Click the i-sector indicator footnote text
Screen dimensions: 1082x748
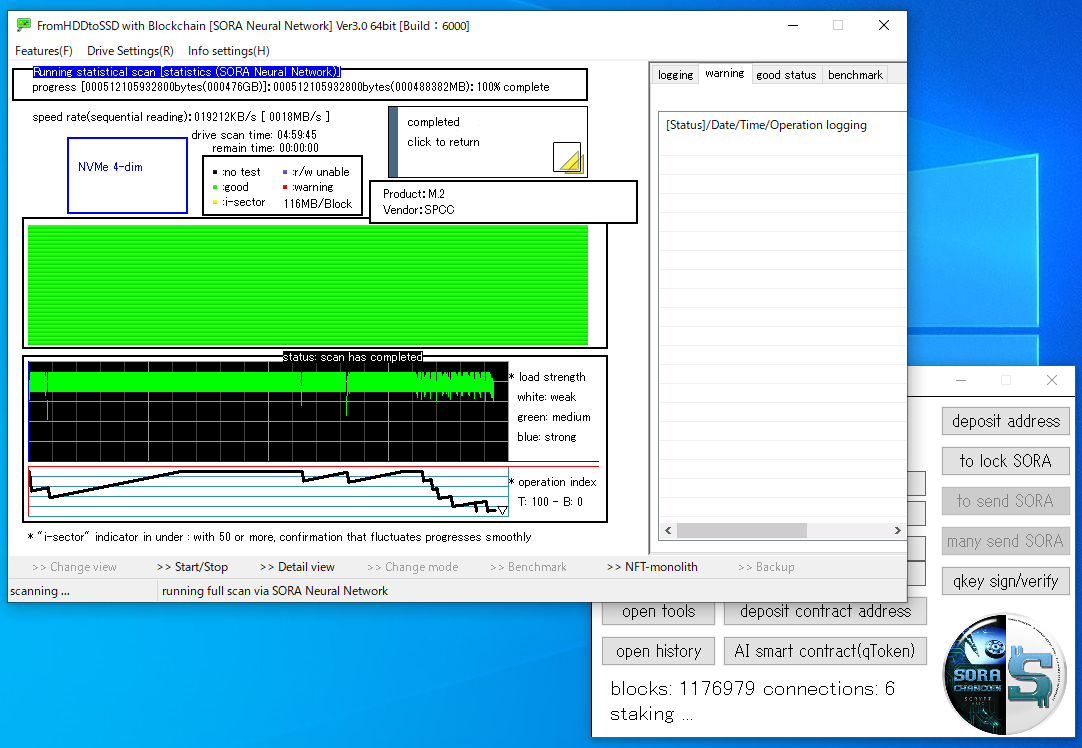tap(279, 537)
